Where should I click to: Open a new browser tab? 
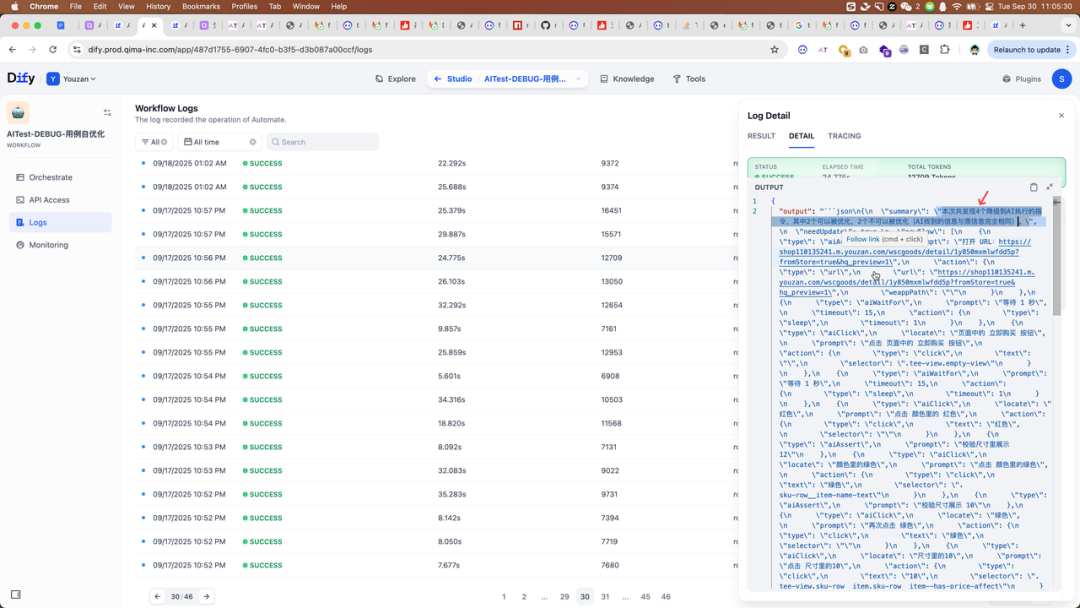(1022, 25)
